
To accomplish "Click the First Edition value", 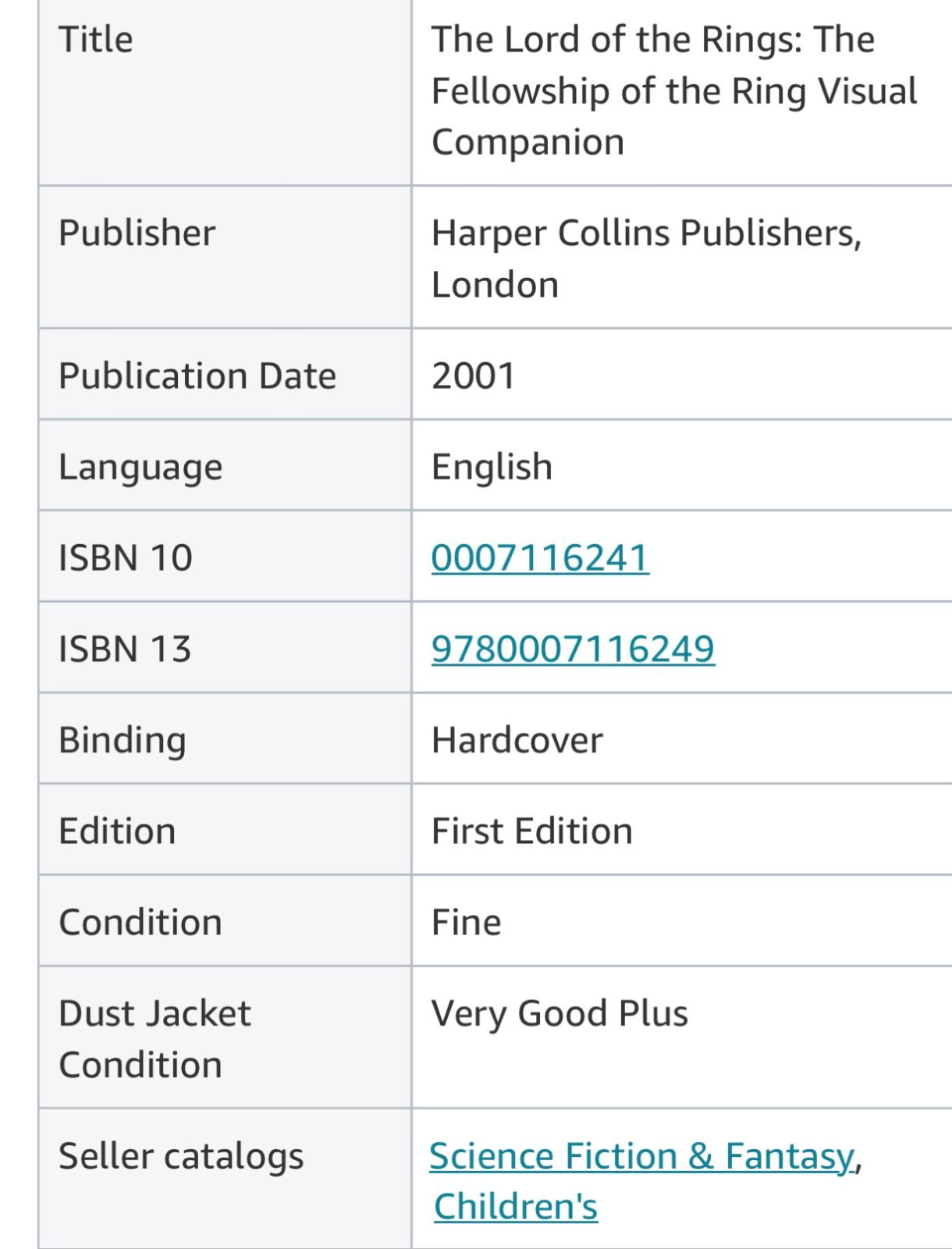I will 531,831.
